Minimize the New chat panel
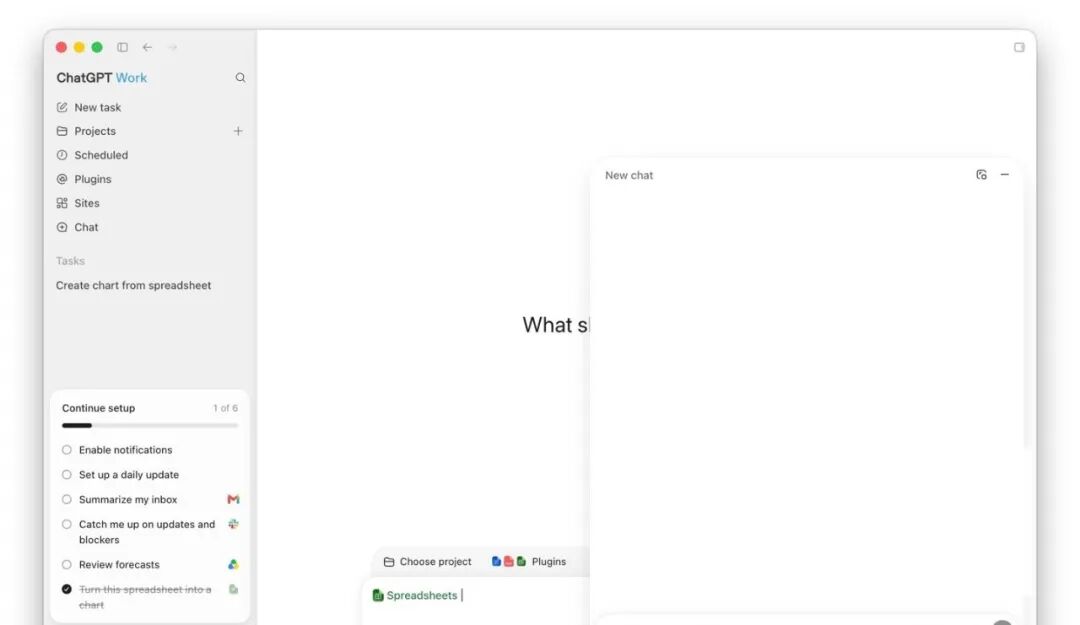Screen dimensions: 1080x625 (x=1005, y=175)
